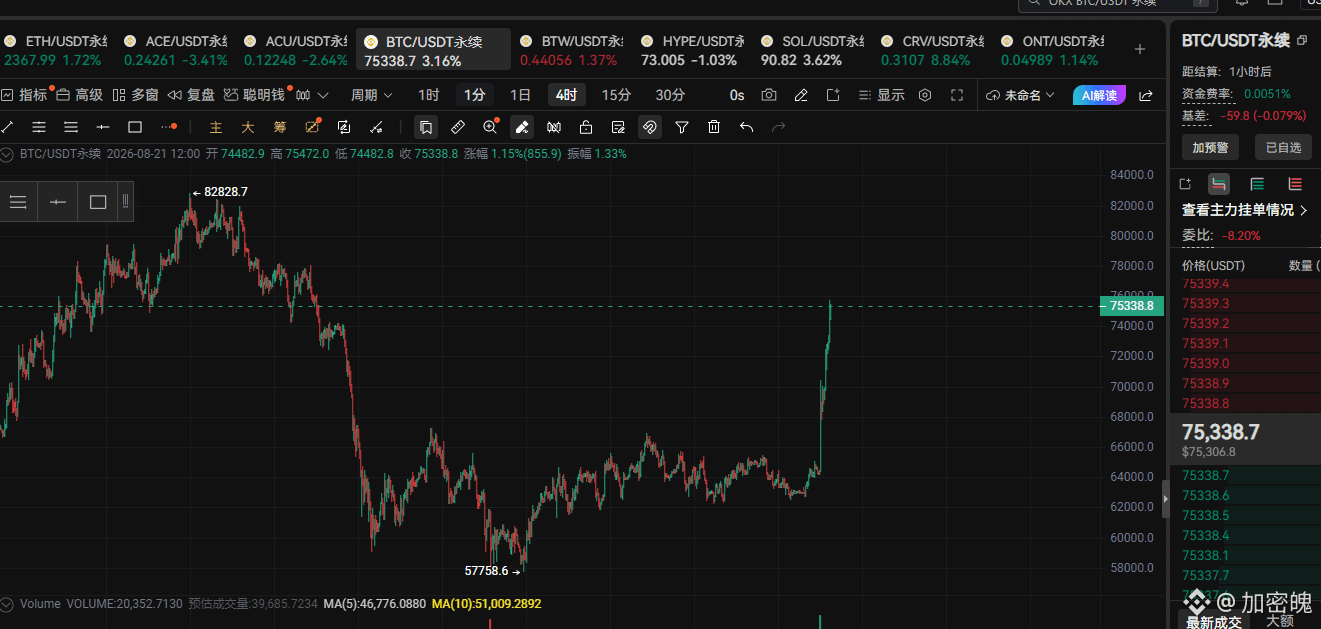Select the HYPE/USDT永续 tab
Screen dimensions: 1321x629
[692, 50]
